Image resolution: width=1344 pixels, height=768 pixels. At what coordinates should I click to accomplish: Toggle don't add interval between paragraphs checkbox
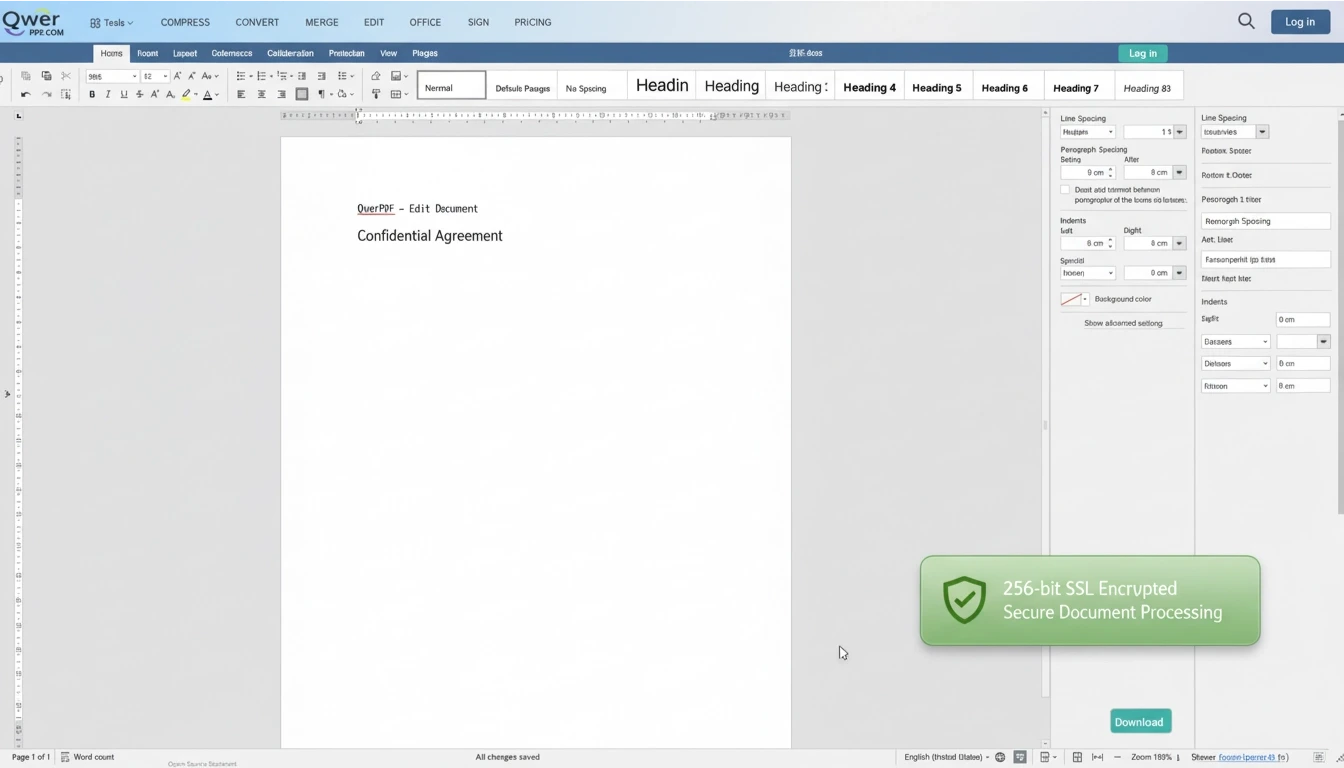coord(1065,189)
